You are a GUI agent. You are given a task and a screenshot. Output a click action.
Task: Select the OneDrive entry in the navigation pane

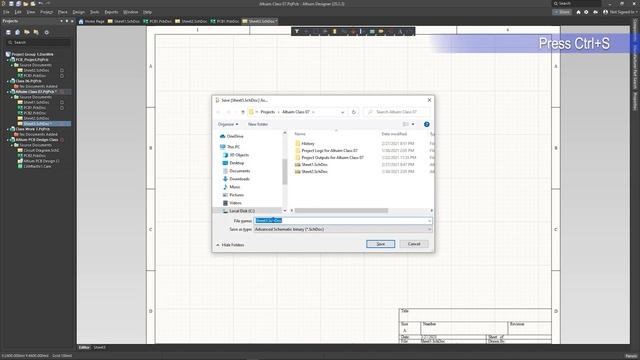click(x=231, y=136)
